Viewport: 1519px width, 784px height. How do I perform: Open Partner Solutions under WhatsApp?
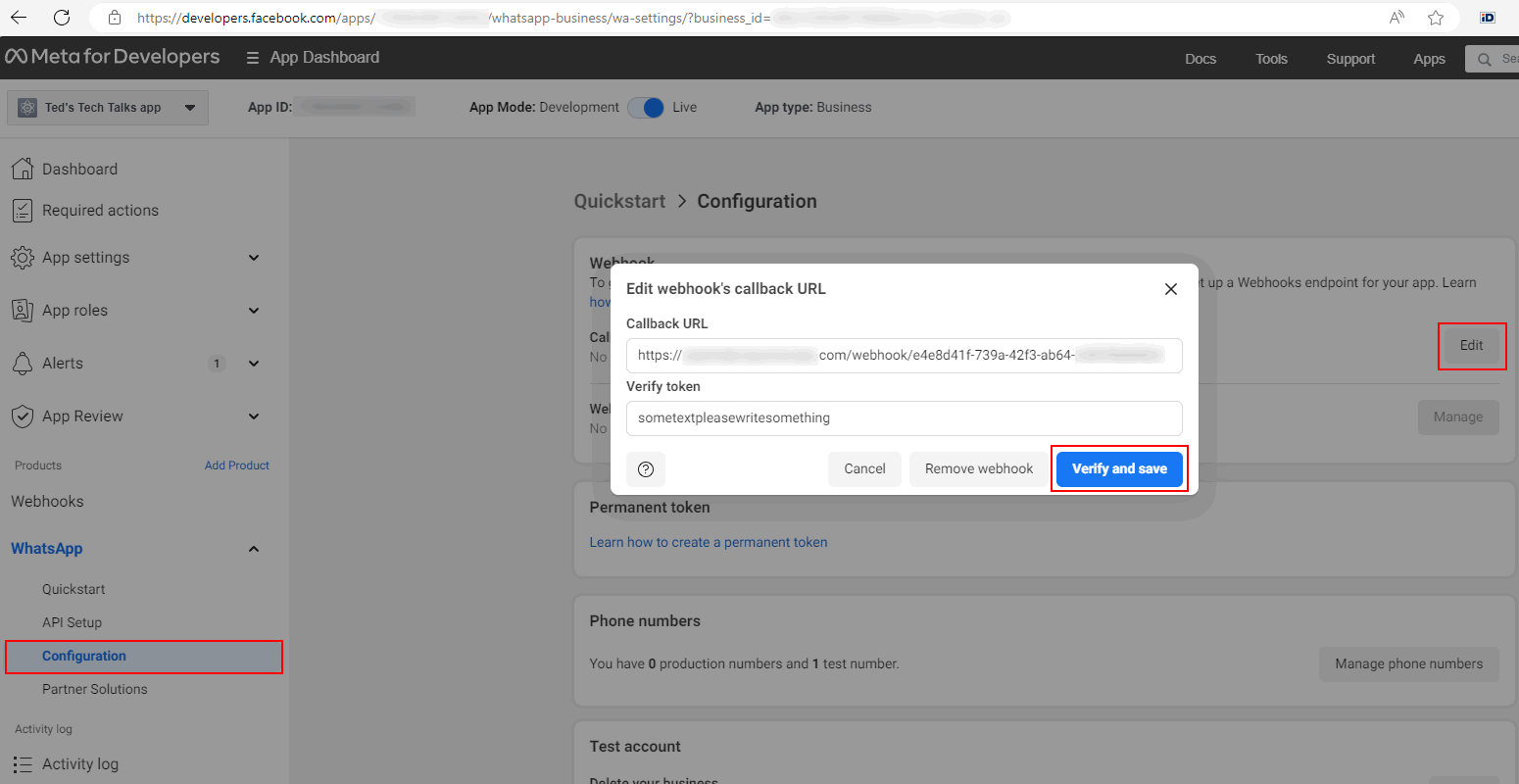click(94, 689)
